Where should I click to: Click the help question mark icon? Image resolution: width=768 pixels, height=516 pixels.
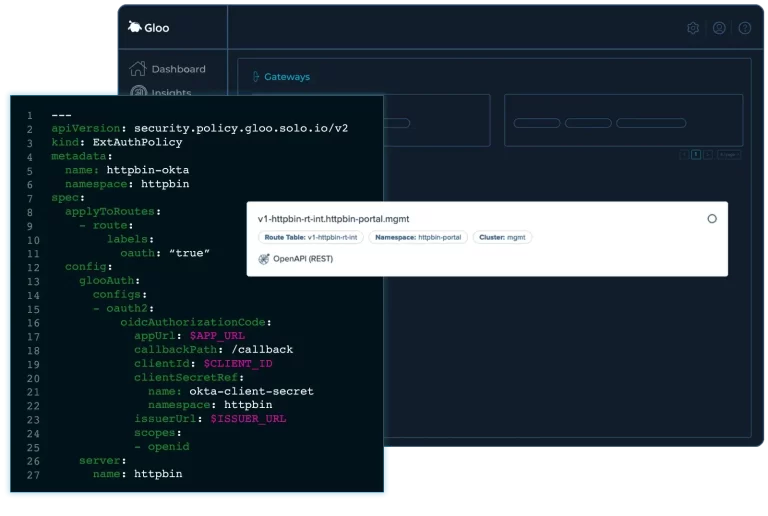pyautogui.click(x=744, y=28)
